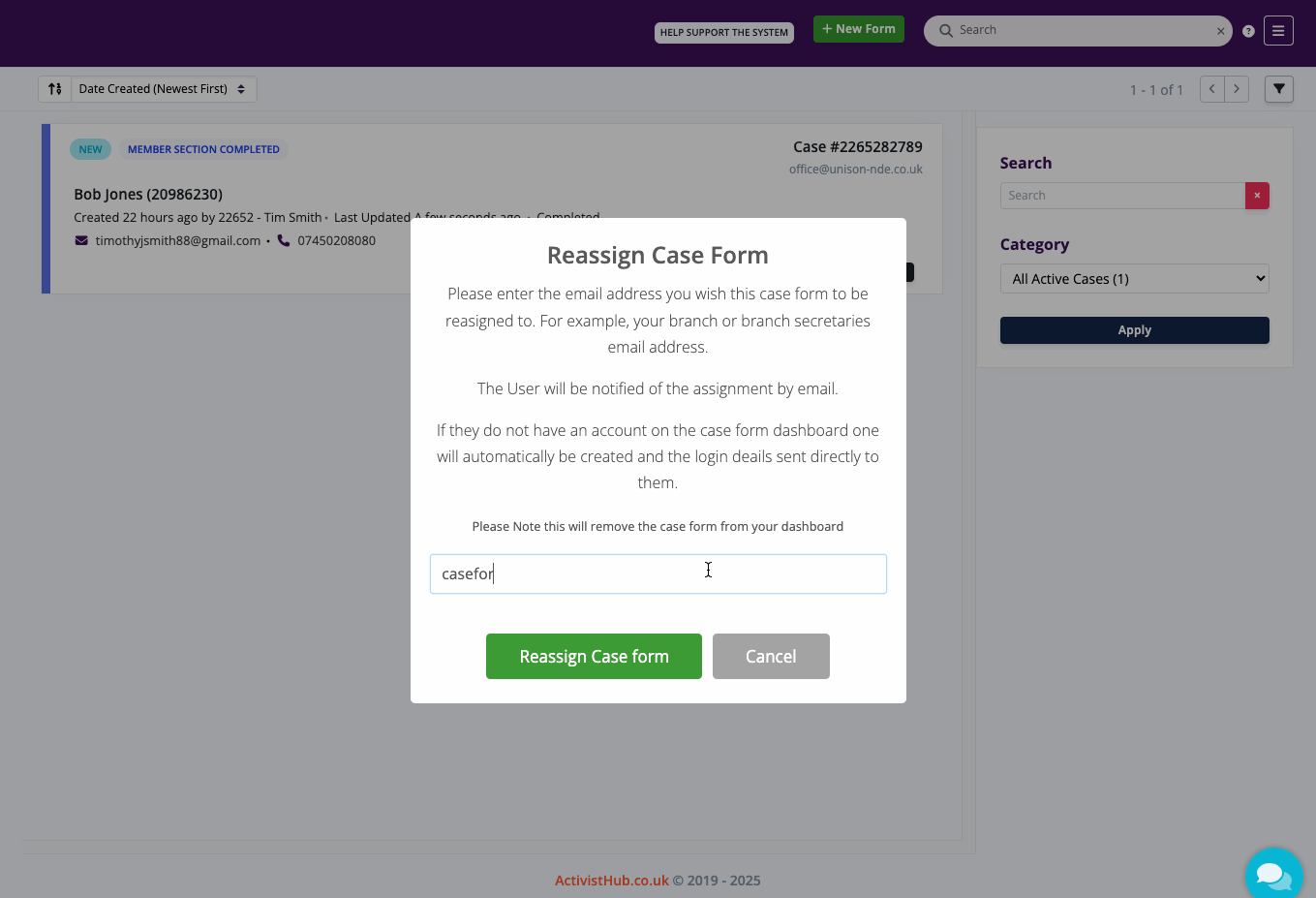Click the help question mark icon
This screenshot has width=1316, height=898.
pos(1248,31)
